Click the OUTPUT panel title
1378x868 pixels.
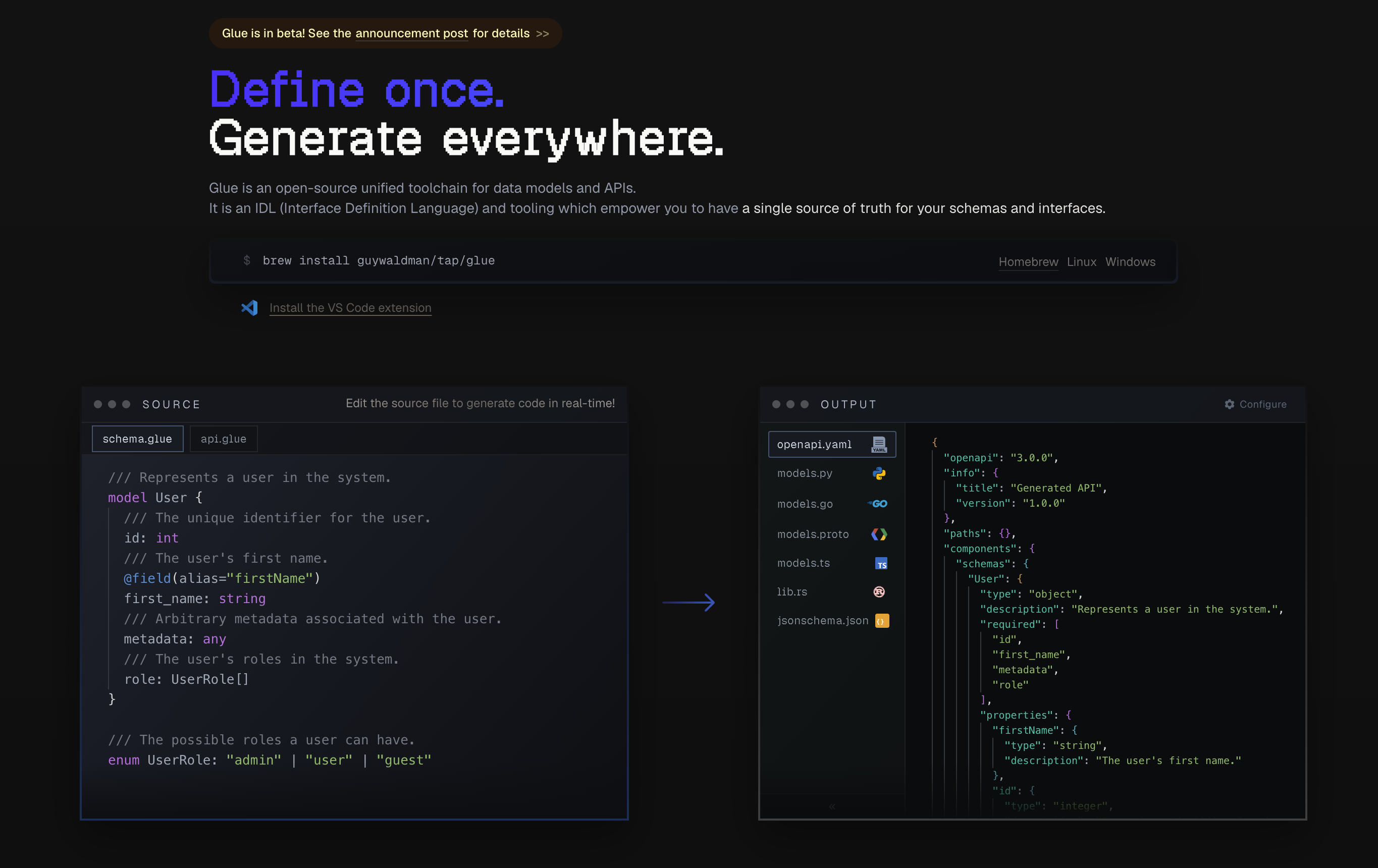(x=849, y=405)
